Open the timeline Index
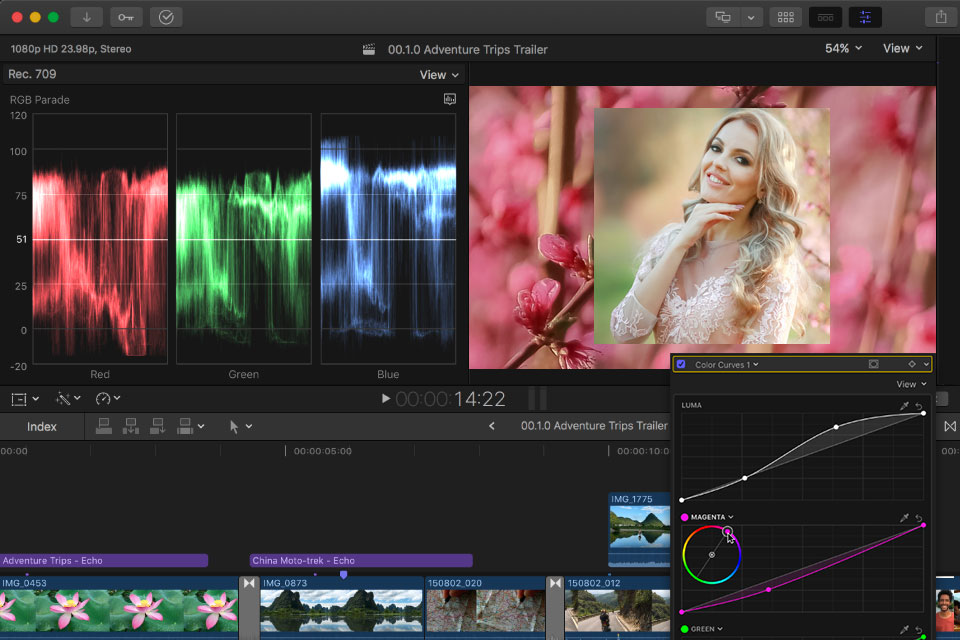Image resolution: width=960 pixels, height=640 pixels. (x=42, y=427)
